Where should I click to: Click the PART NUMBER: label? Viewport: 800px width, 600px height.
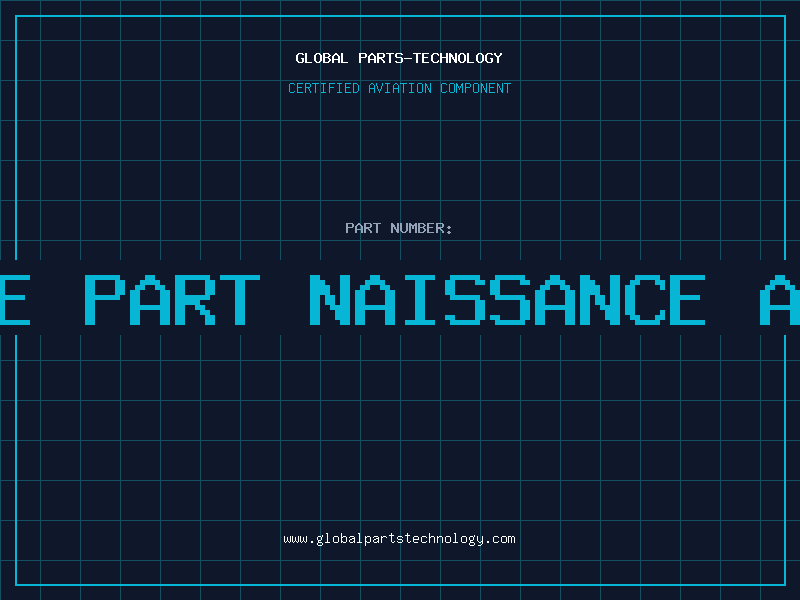click(398, 228)
